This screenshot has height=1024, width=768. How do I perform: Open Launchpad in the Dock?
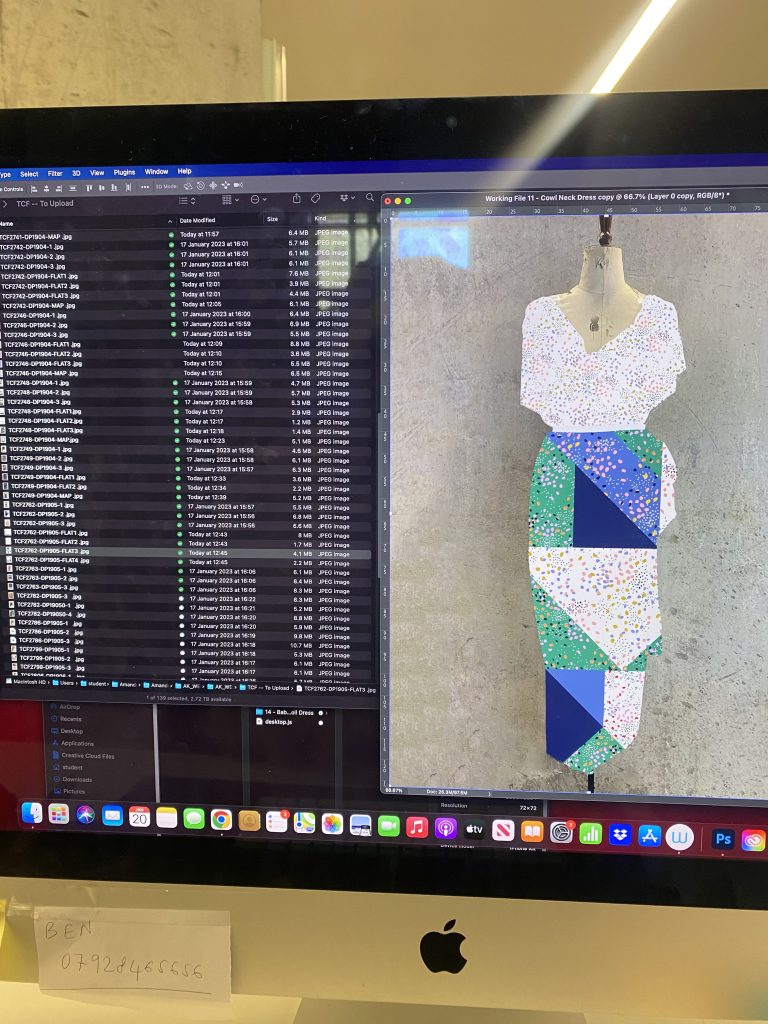[x=59, y=814]
